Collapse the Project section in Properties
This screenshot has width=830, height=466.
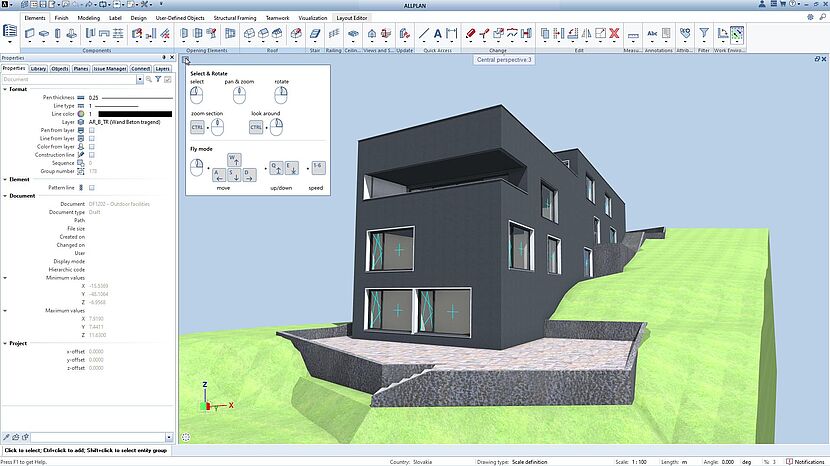click(x=4, y=343)
